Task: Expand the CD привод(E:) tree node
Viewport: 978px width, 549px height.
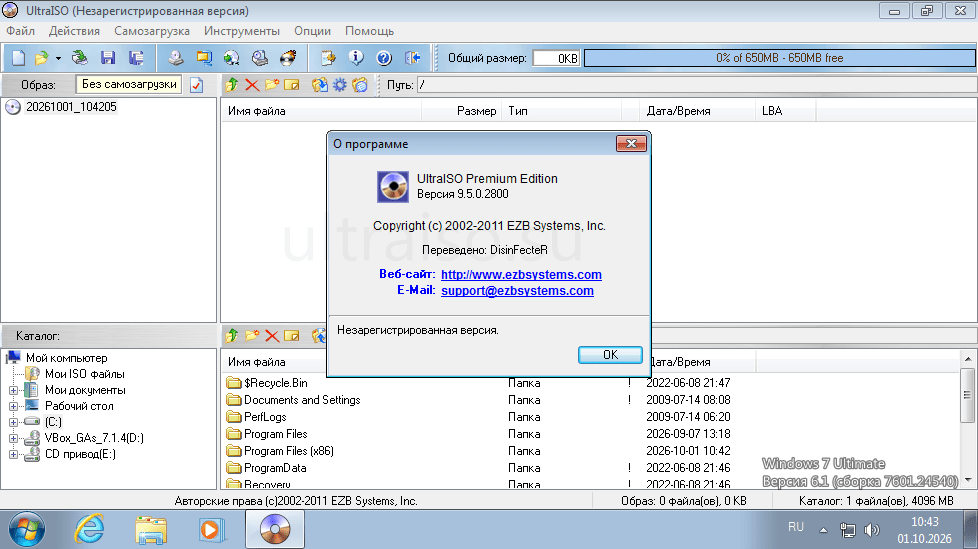Action: click(13, 454)
